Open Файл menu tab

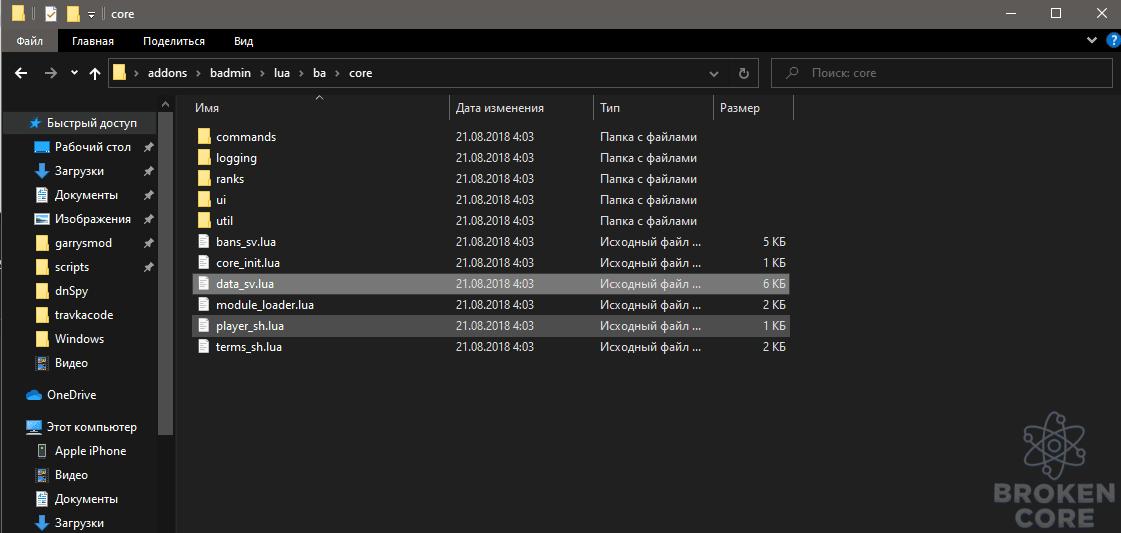(x=30, y=41)
